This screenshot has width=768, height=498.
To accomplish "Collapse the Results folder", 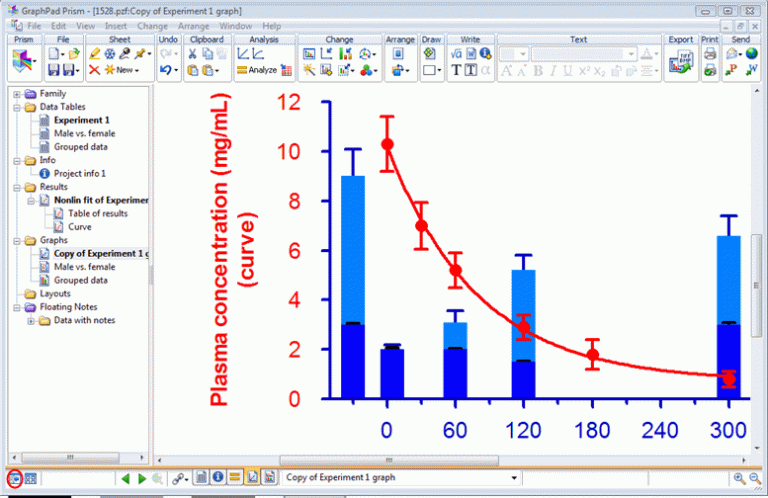I will coord(17,188).
